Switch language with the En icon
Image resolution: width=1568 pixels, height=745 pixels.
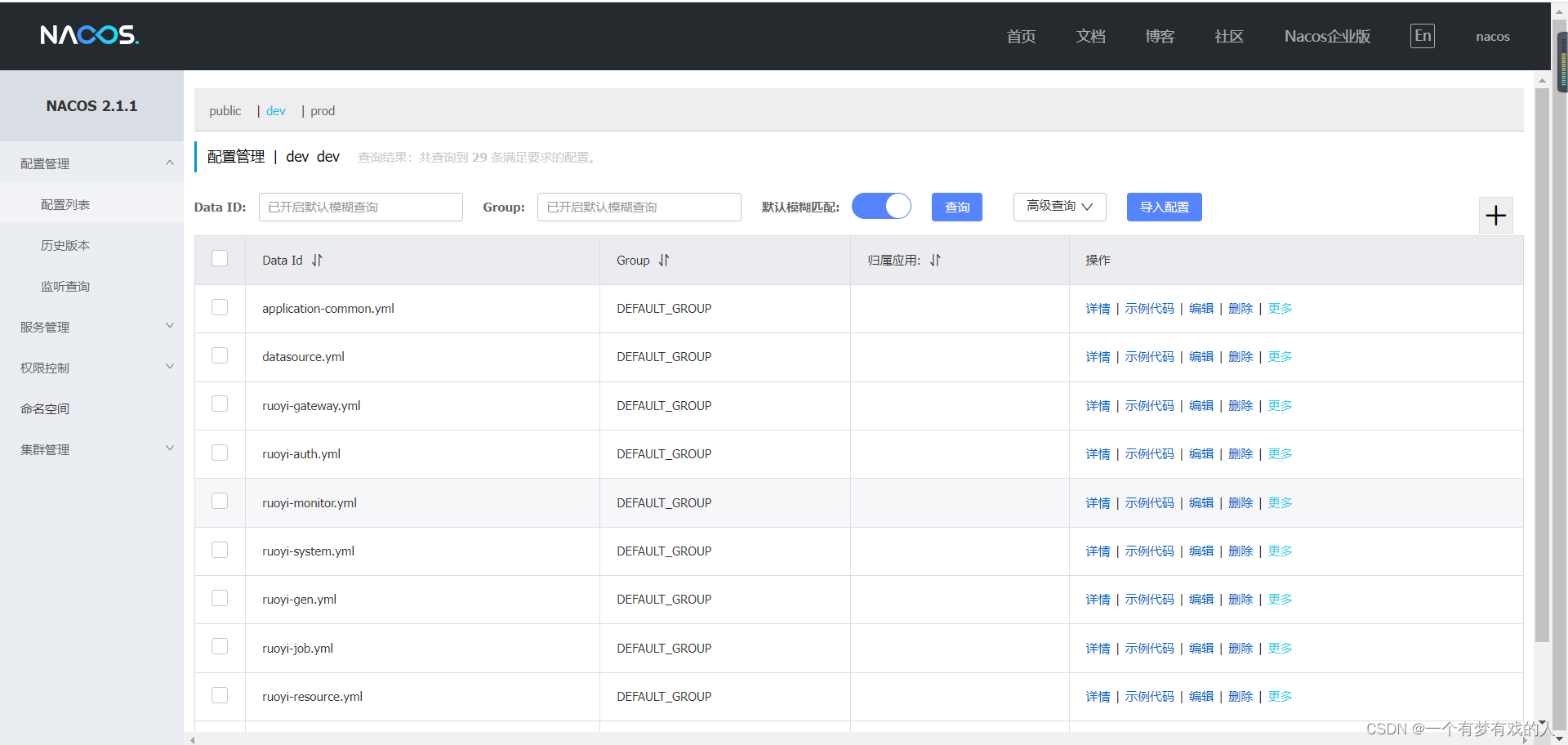tap(1423, 36)
